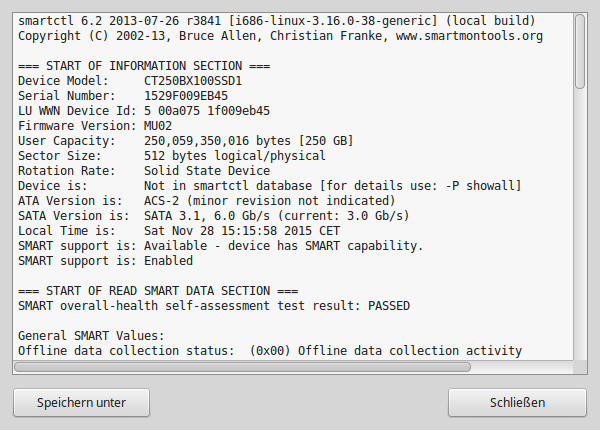The width and height of the screenshot is (600, 430).
Task: Click the Firmware Version MU02 text
Action: pyautogui.click(x=158, y=126)
